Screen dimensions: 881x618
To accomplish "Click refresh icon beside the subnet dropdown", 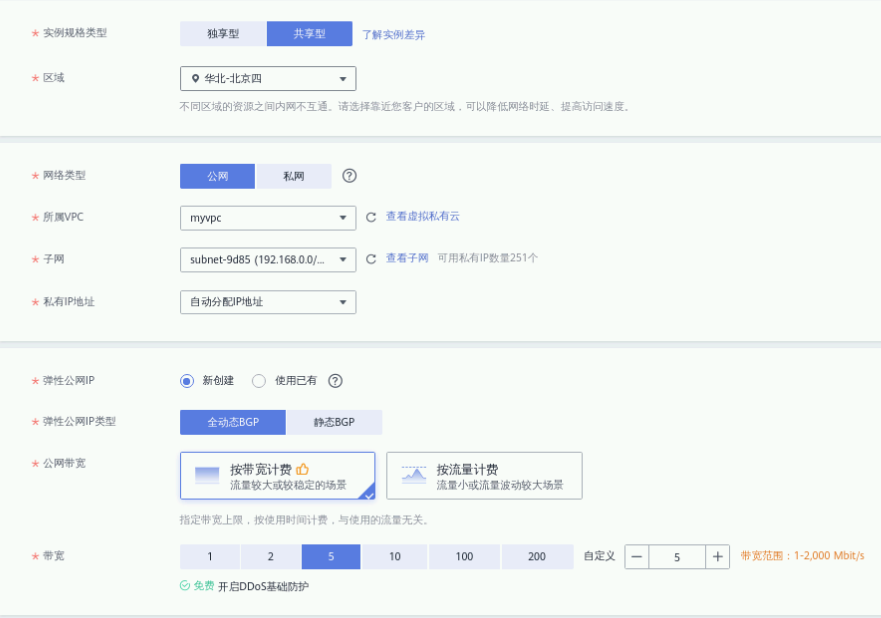I will 371,259.
